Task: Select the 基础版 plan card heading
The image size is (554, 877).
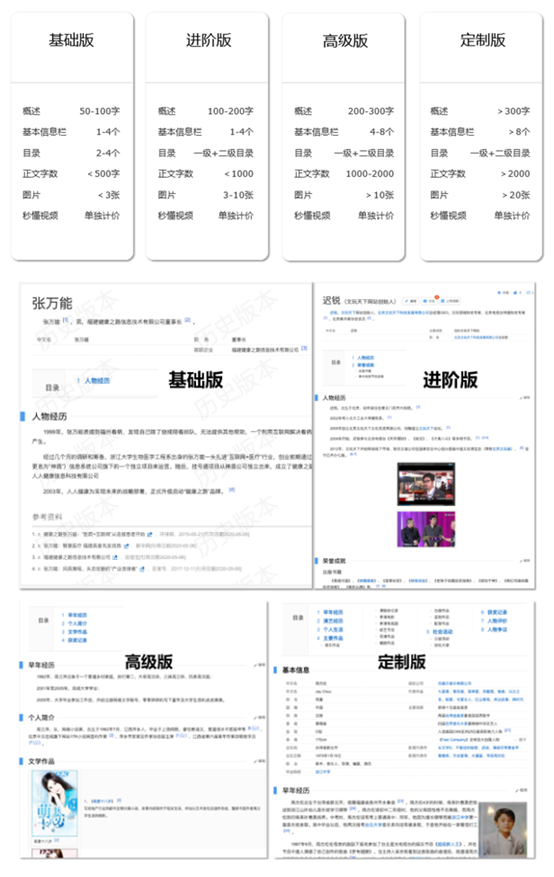Action: tap(72, 40)
